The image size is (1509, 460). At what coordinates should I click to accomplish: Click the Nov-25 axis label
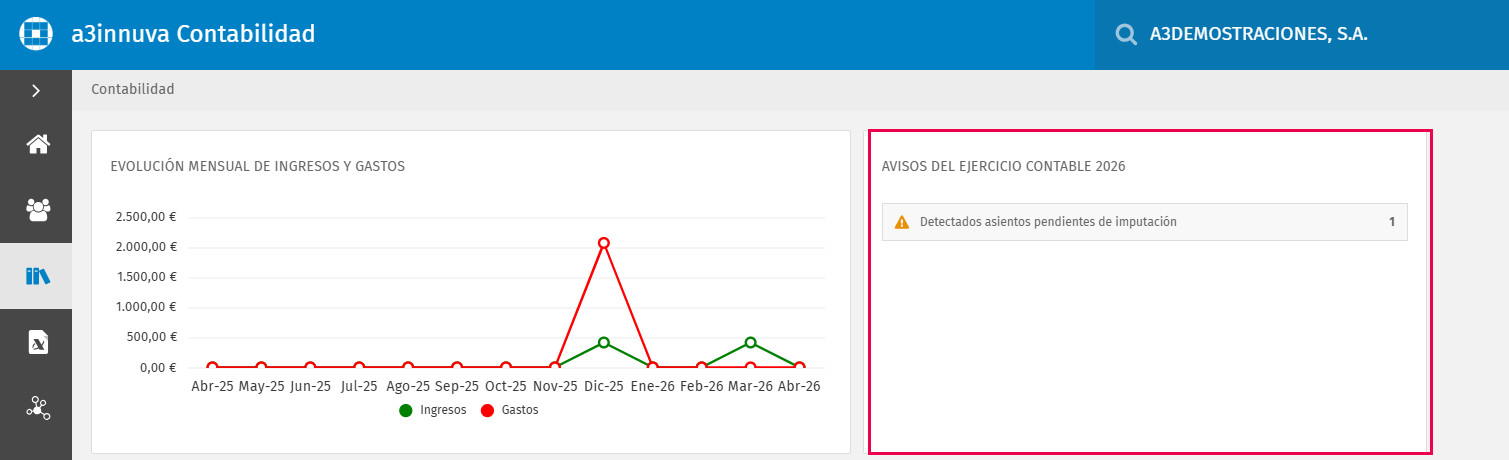pos(555,386)
